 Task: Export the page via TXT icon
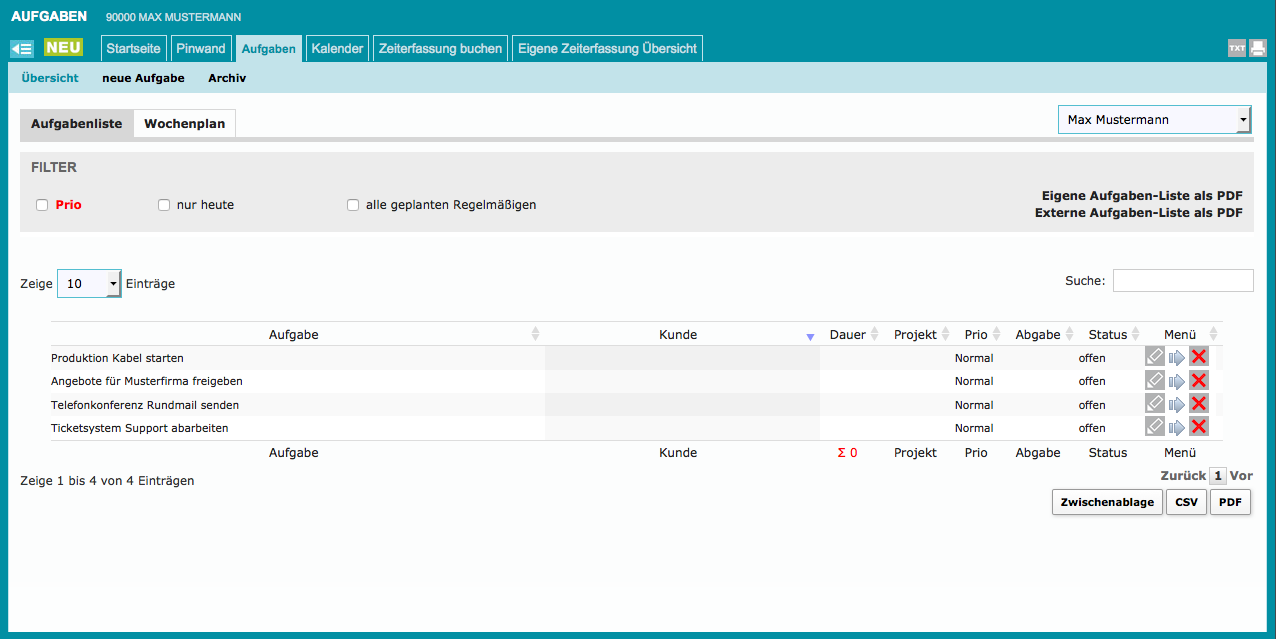(1237, 48)
